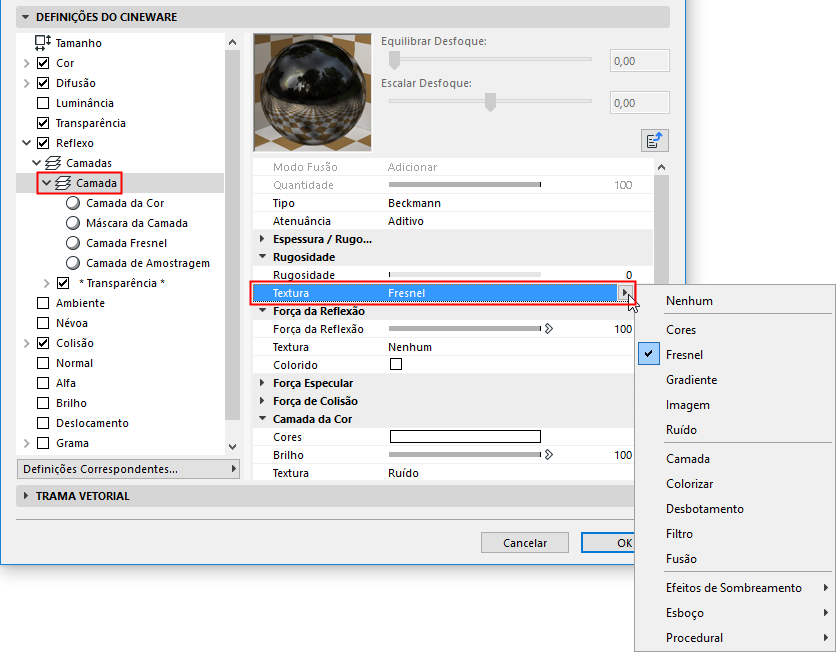
Task: Expand the Força Especular section
Action: click(260, 383)
